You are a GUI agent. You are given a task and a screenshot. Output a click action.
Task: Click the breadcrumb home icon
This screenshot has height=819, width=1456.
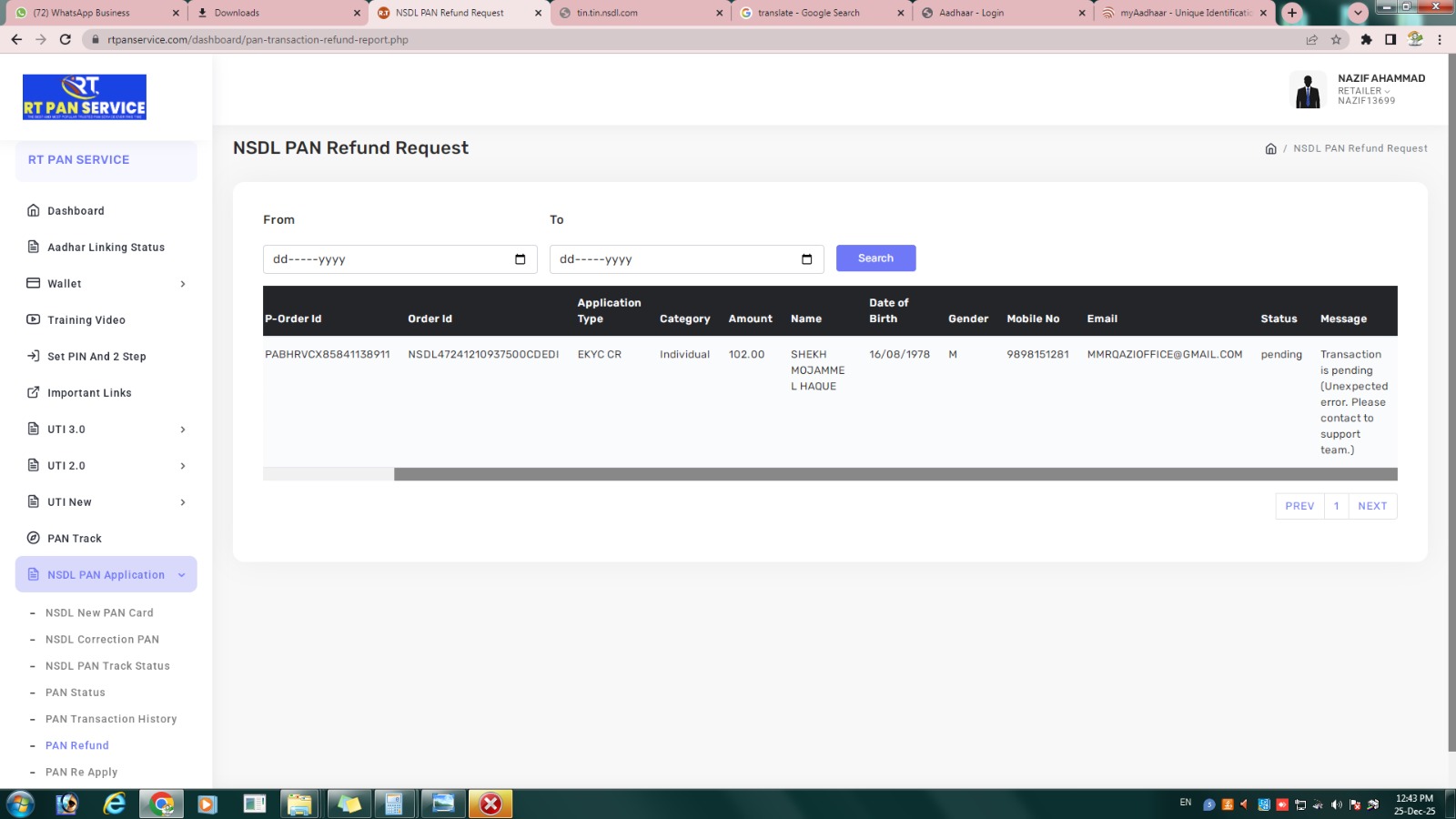pyautogui.click(x=1270, y=148)
